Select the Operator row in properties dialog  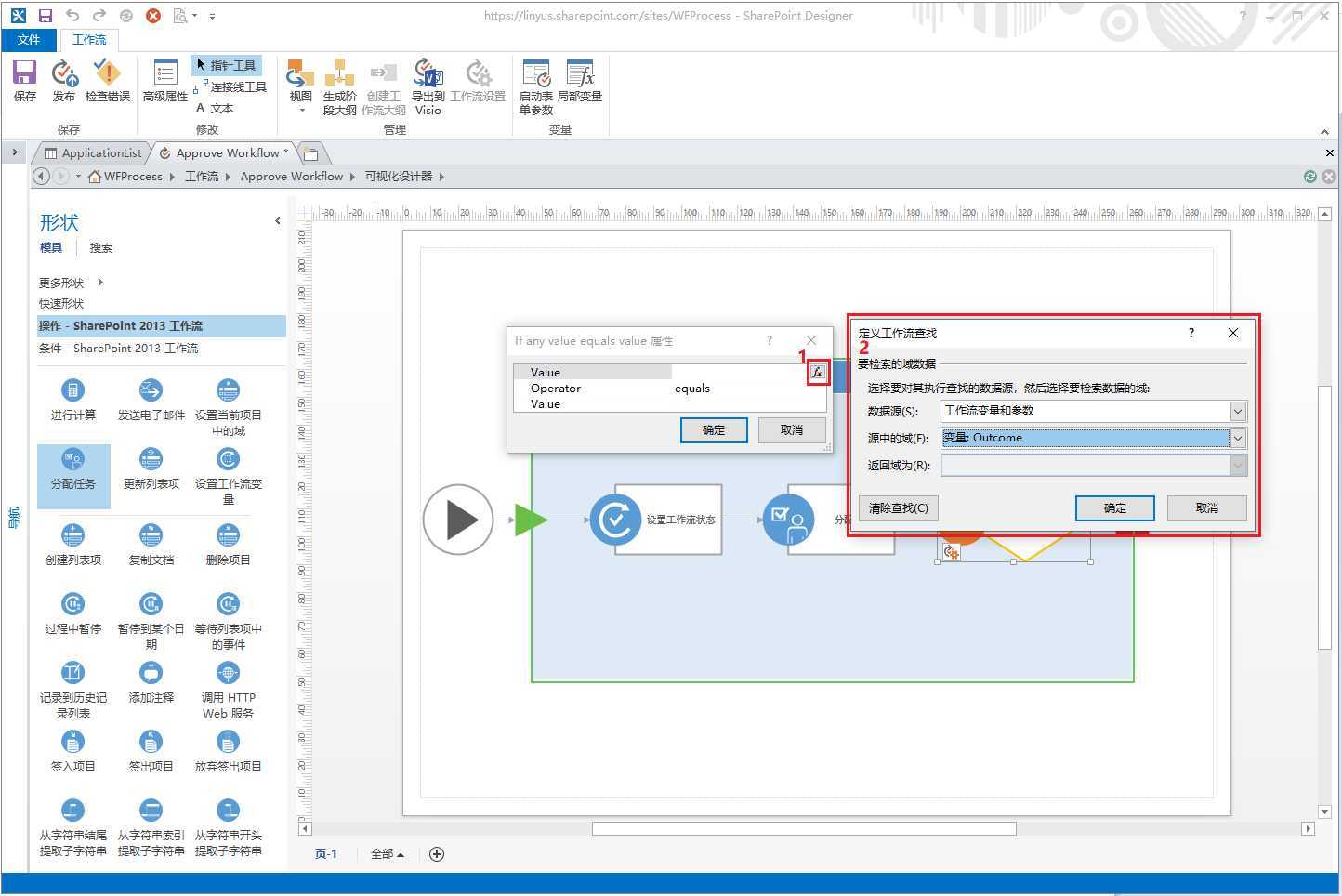[x=669, y=388]
